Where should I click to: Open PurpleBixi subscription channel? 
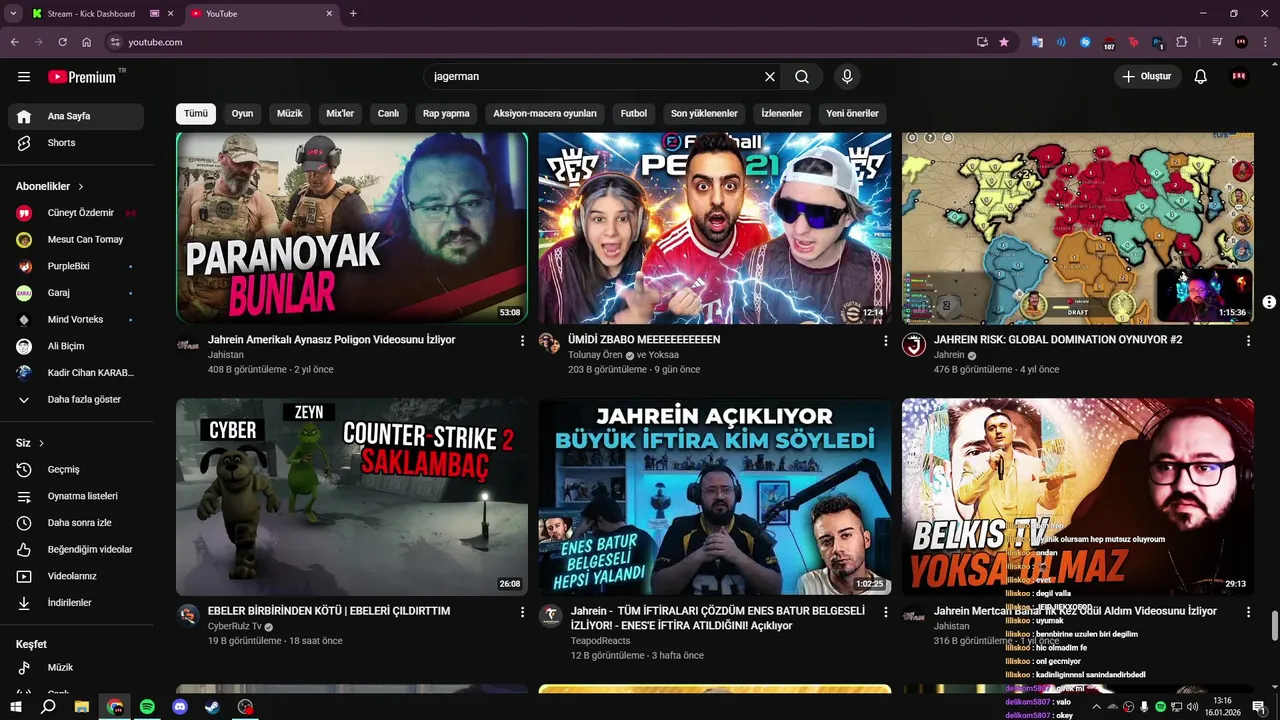[x=76, y=267]
